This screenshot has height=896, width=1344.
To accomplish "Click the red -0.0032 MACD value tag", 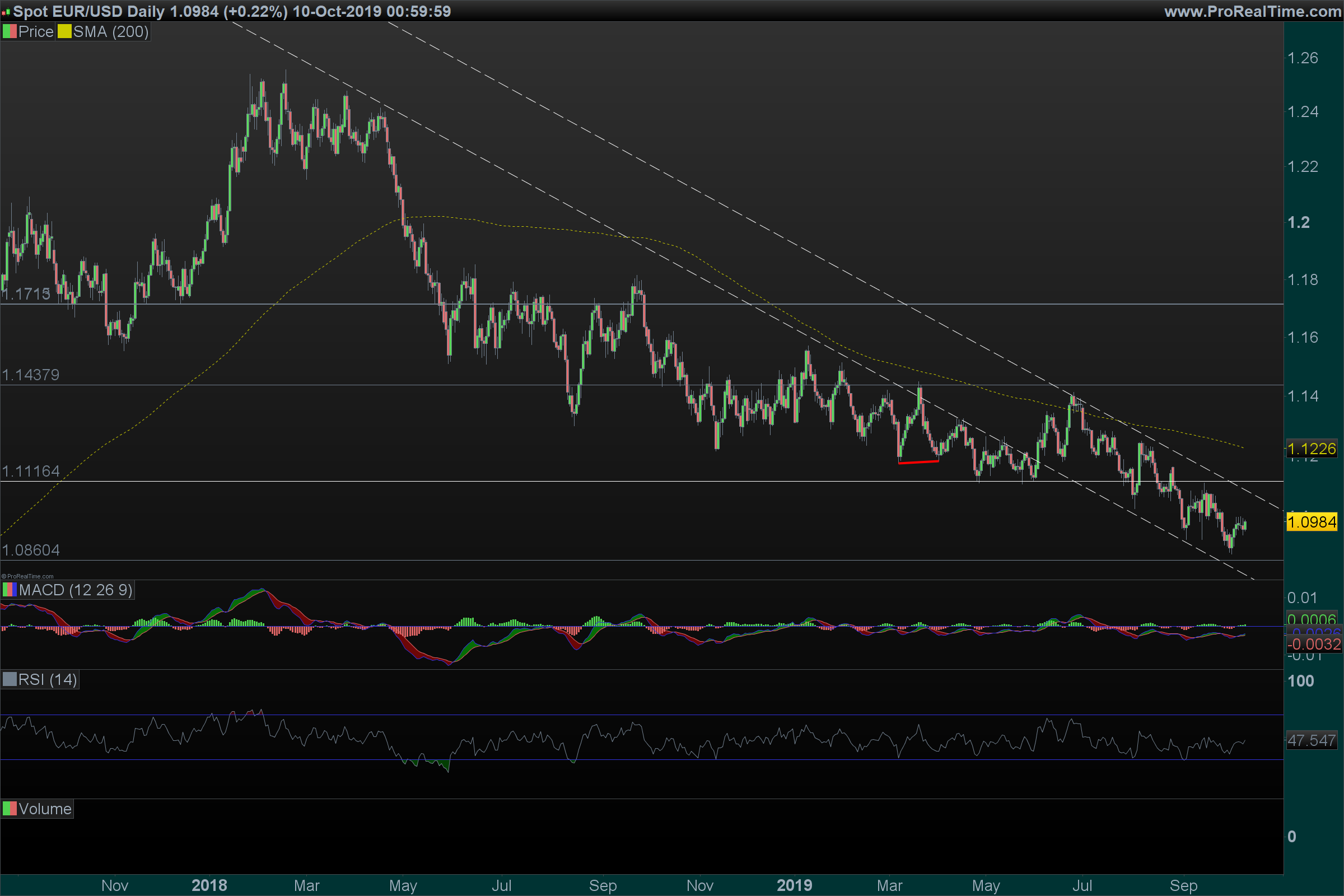I will pos(1314,644).
